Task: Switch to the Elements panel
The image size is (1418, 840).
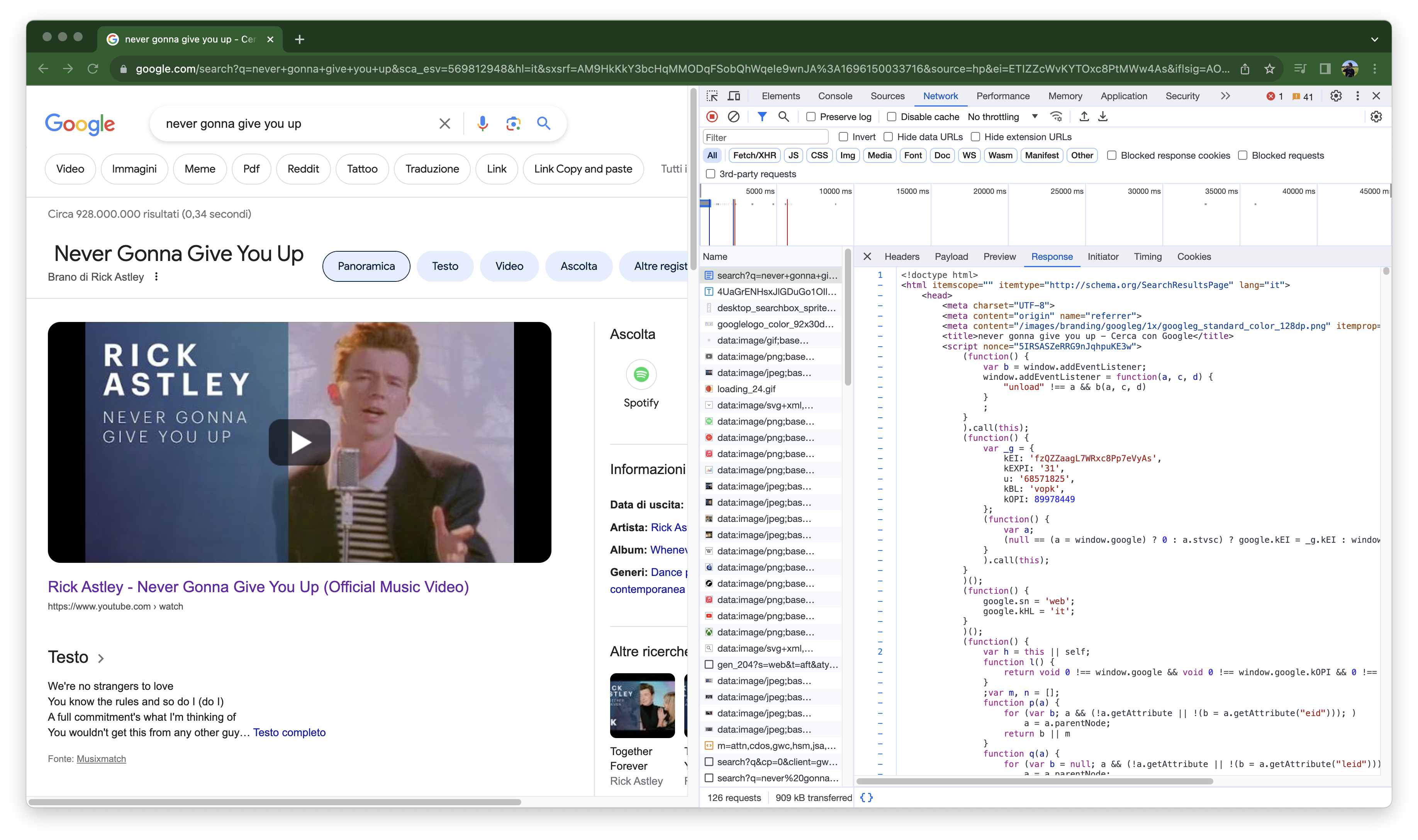Action: click(780, 96)
